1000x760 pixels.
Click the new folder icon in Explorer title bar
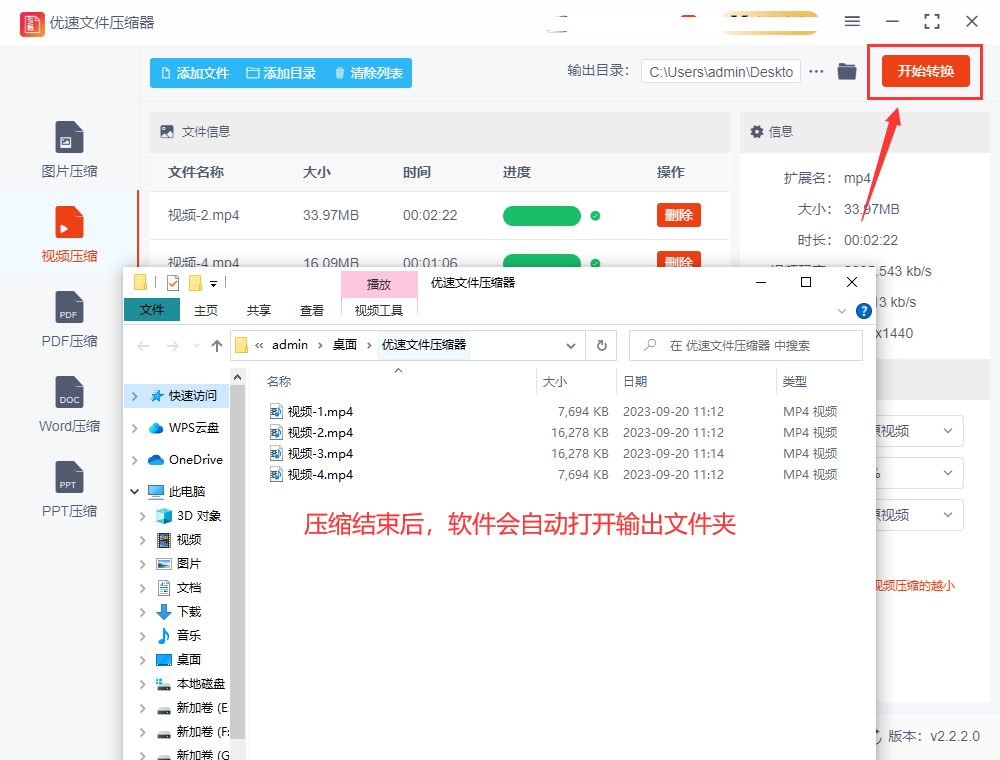(x=196, y=282)
